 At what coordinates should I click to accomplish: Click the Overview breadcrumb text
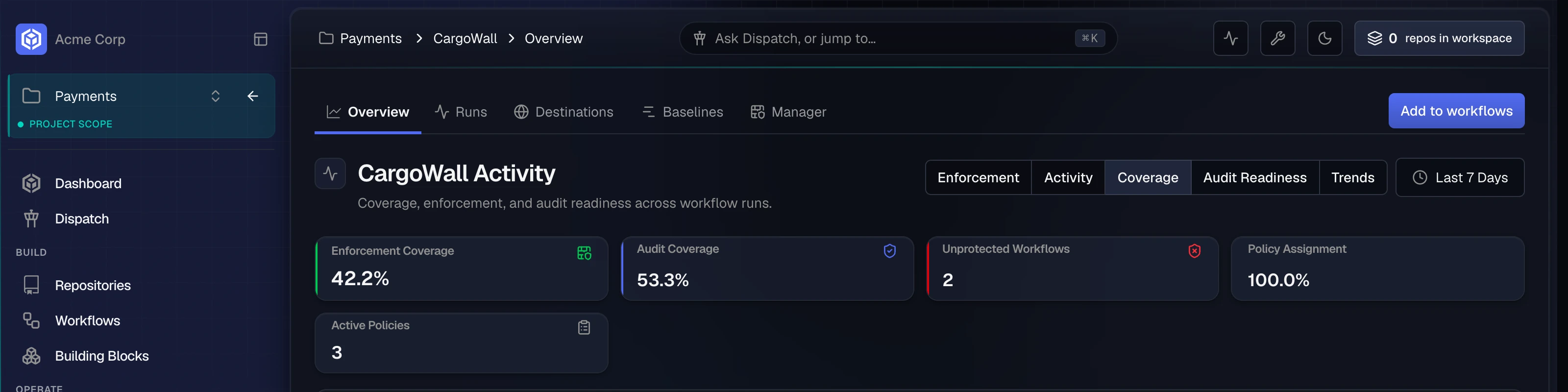pyautogui.click(x=553, y=38)
